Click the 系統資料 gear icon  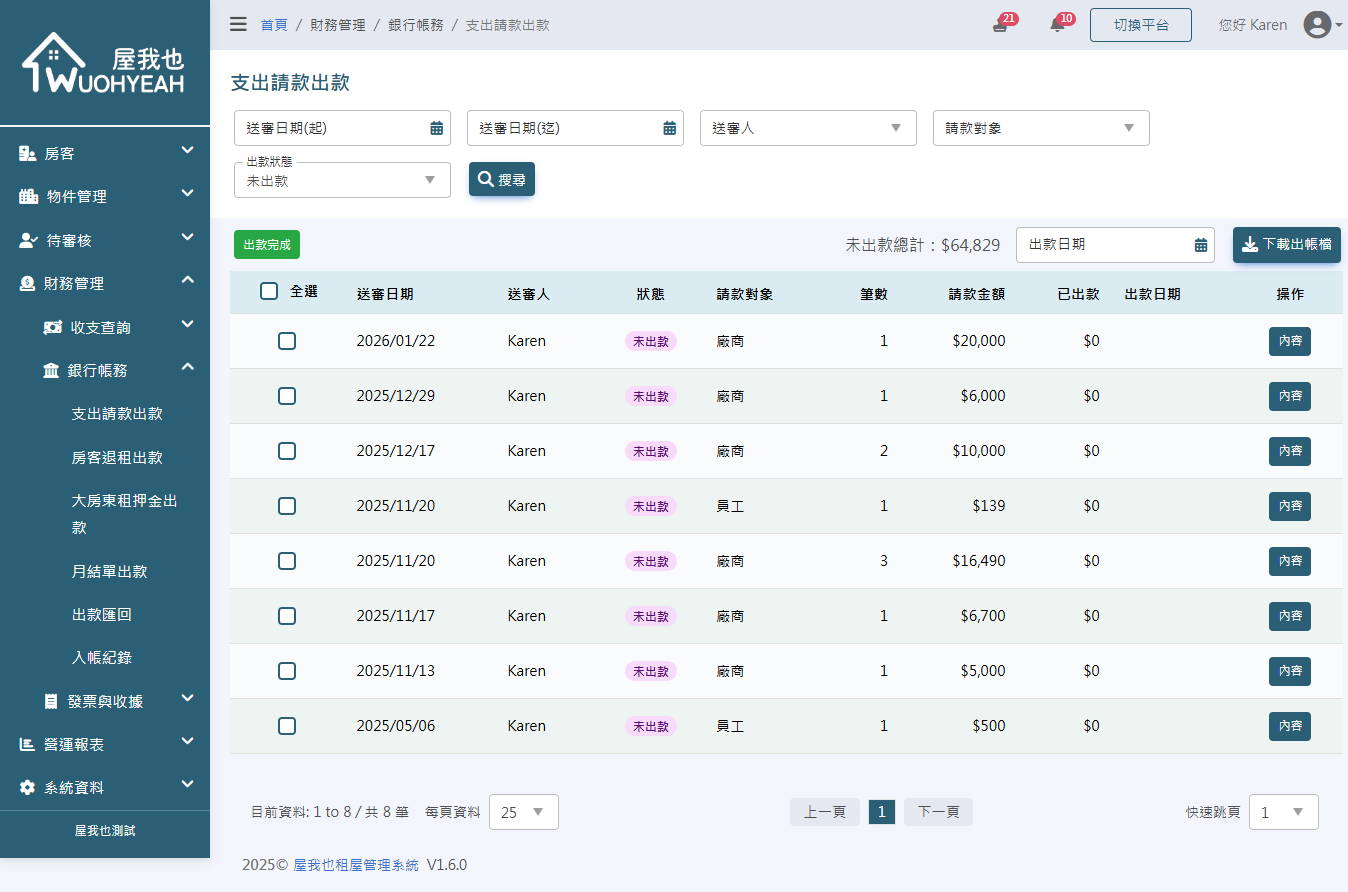tap(27, 787)
